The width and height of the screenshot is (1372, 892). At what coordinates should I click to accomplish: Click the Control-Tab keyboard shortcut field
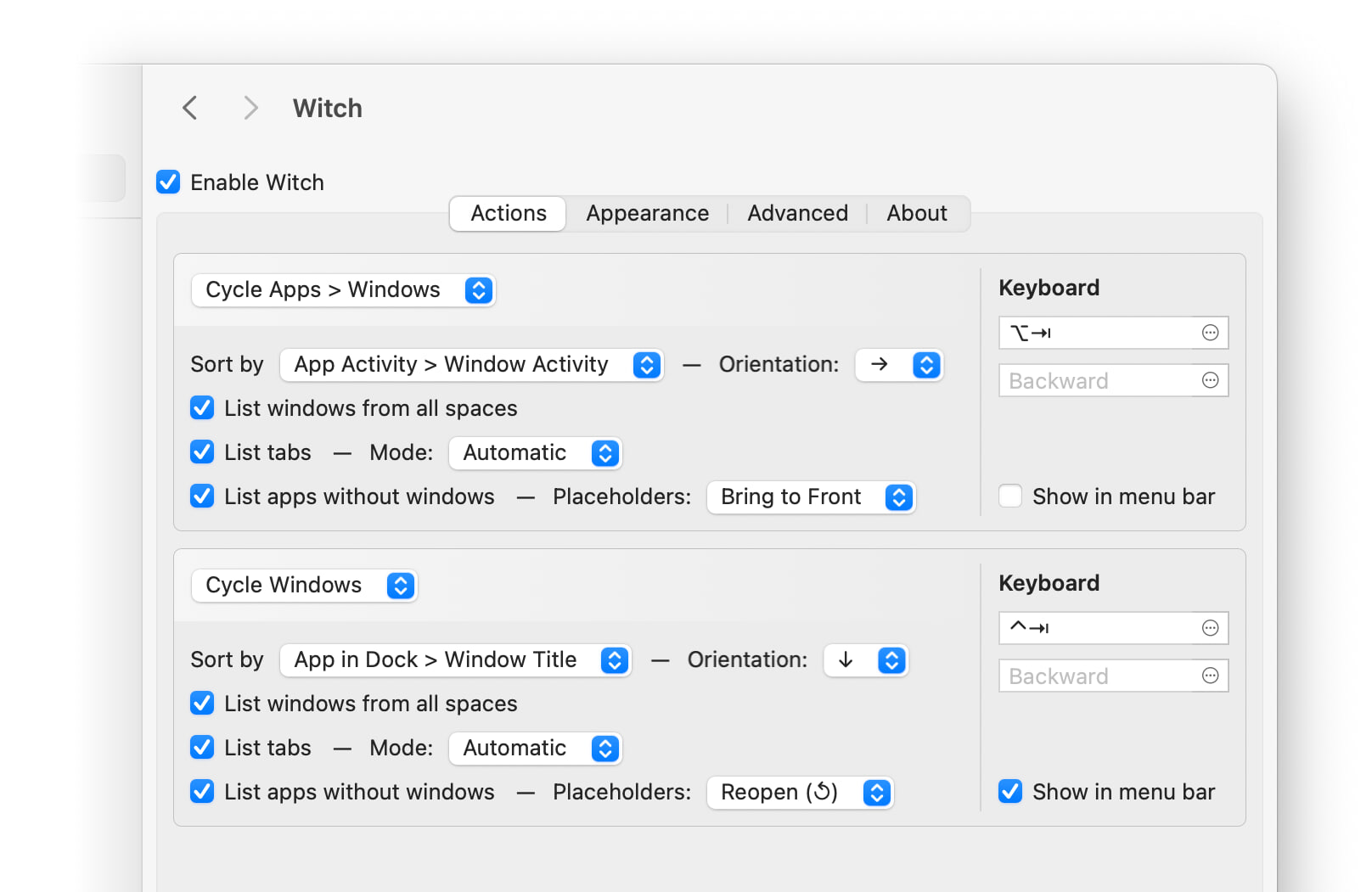pyautogui.click(x=1113, y=628)
